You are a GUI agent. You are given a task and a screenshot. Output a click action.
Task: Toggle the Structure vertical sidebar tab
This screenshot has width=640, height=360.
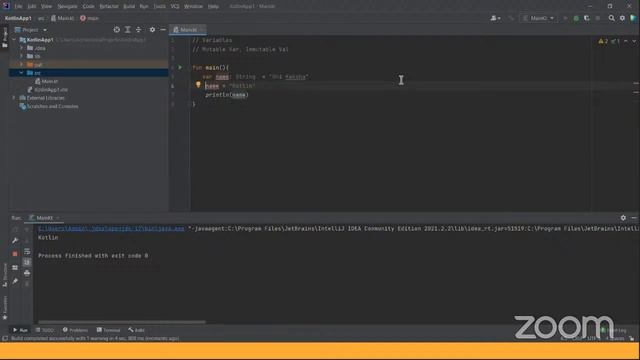click(4, 276)
